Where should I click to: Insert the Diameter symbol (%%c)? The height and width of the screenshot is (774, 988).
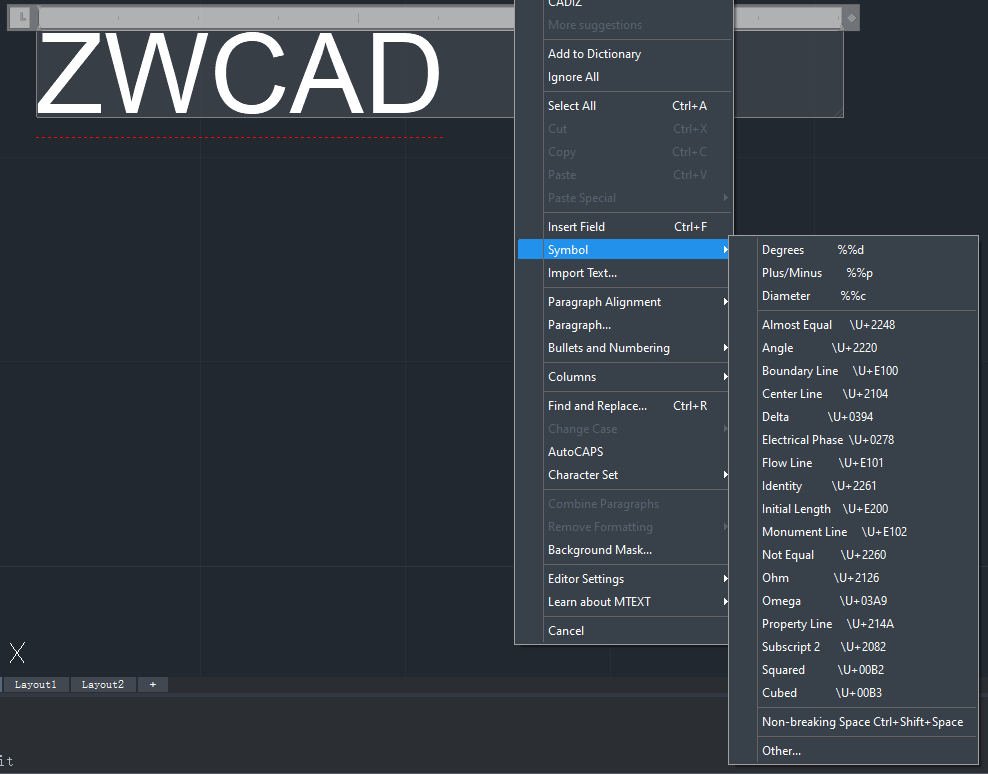point(853,296)
